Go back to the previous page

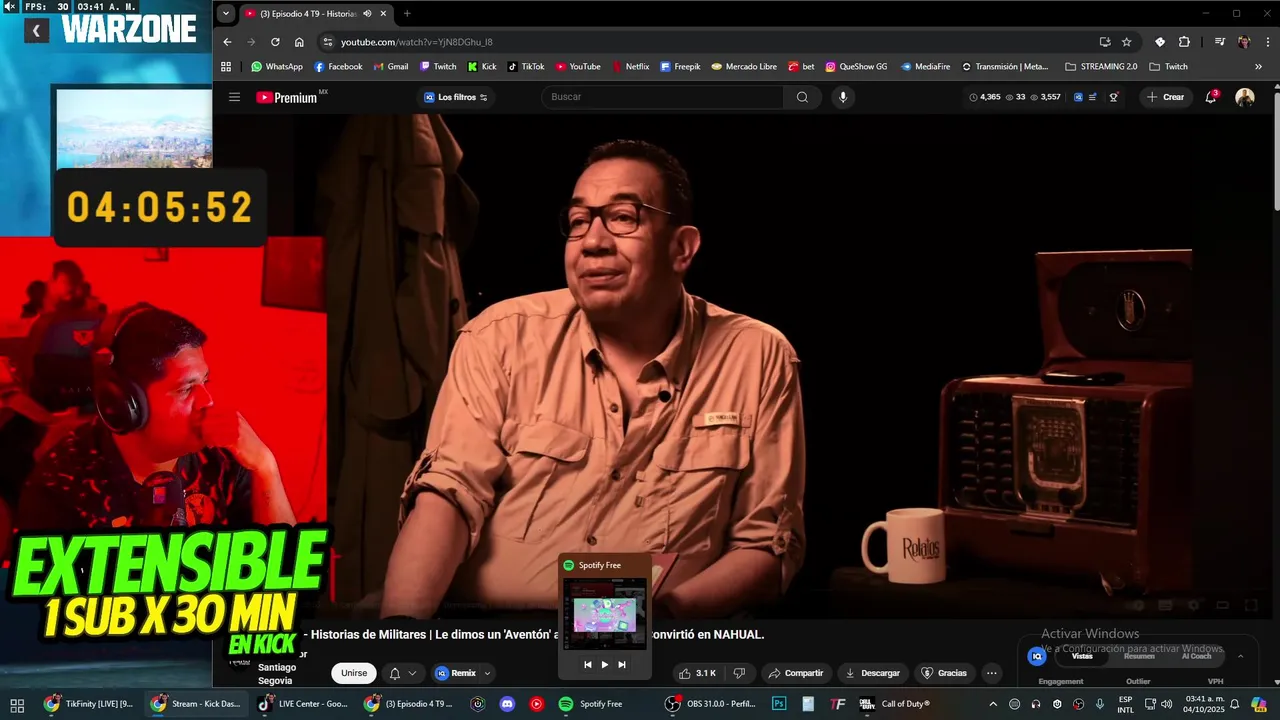(227, 42)
